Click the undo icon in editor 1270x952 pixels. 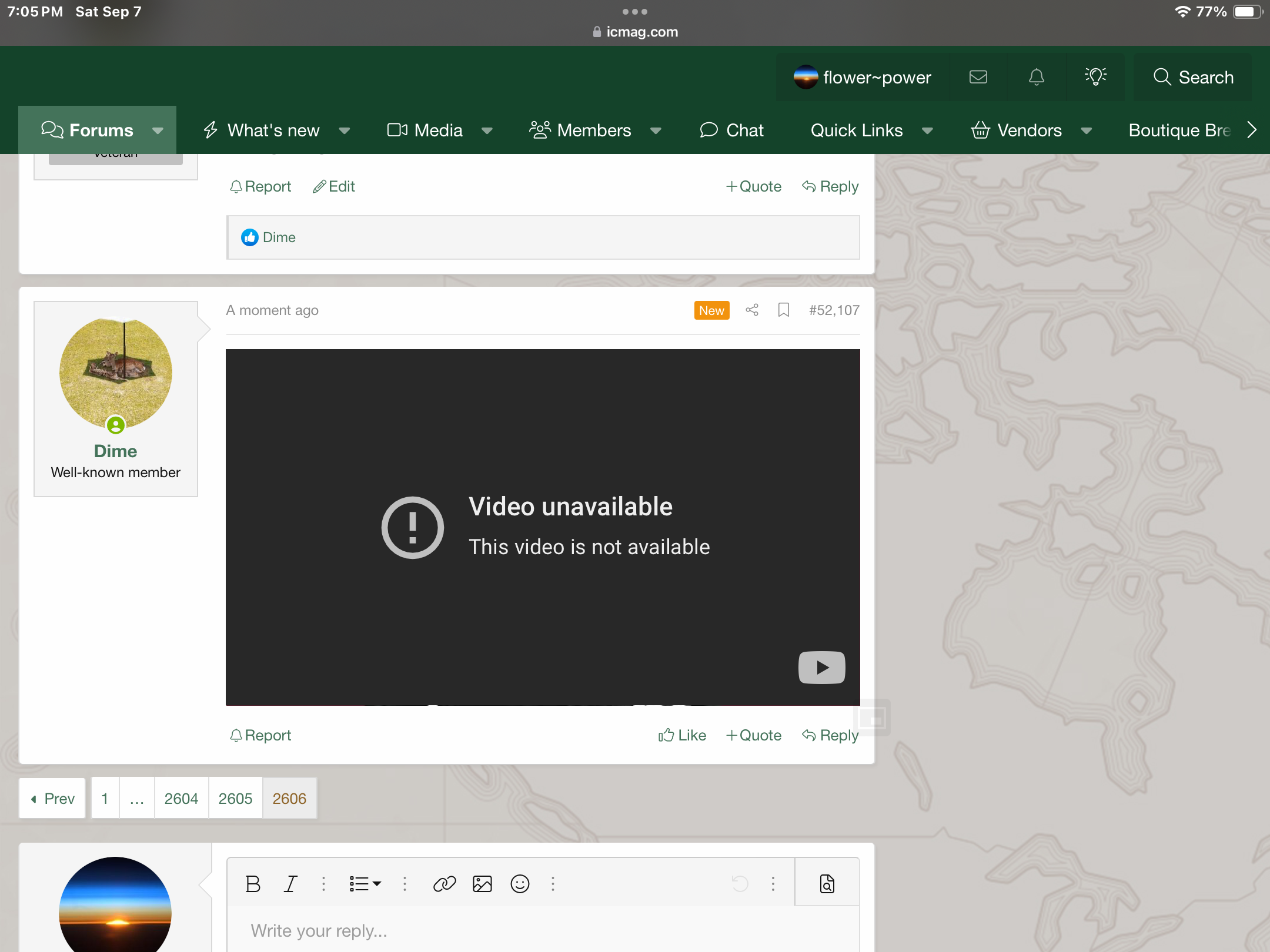(740, 883)
